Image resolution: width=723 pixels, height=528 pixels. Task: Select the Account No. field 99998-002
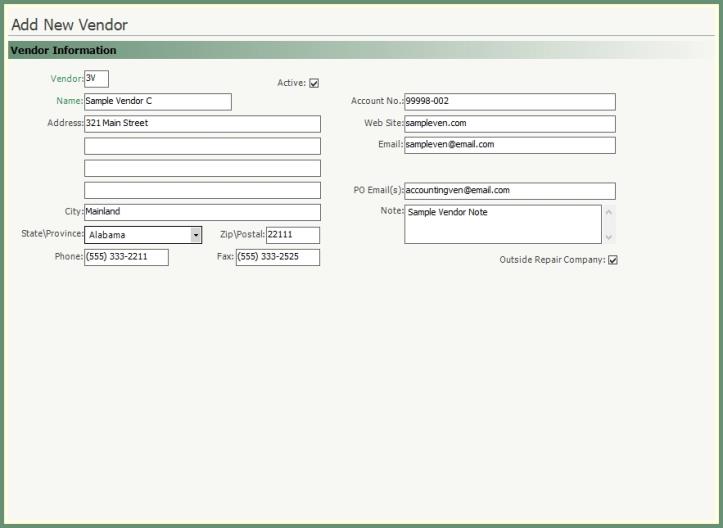pyautogui.click(x=509, y=101)
